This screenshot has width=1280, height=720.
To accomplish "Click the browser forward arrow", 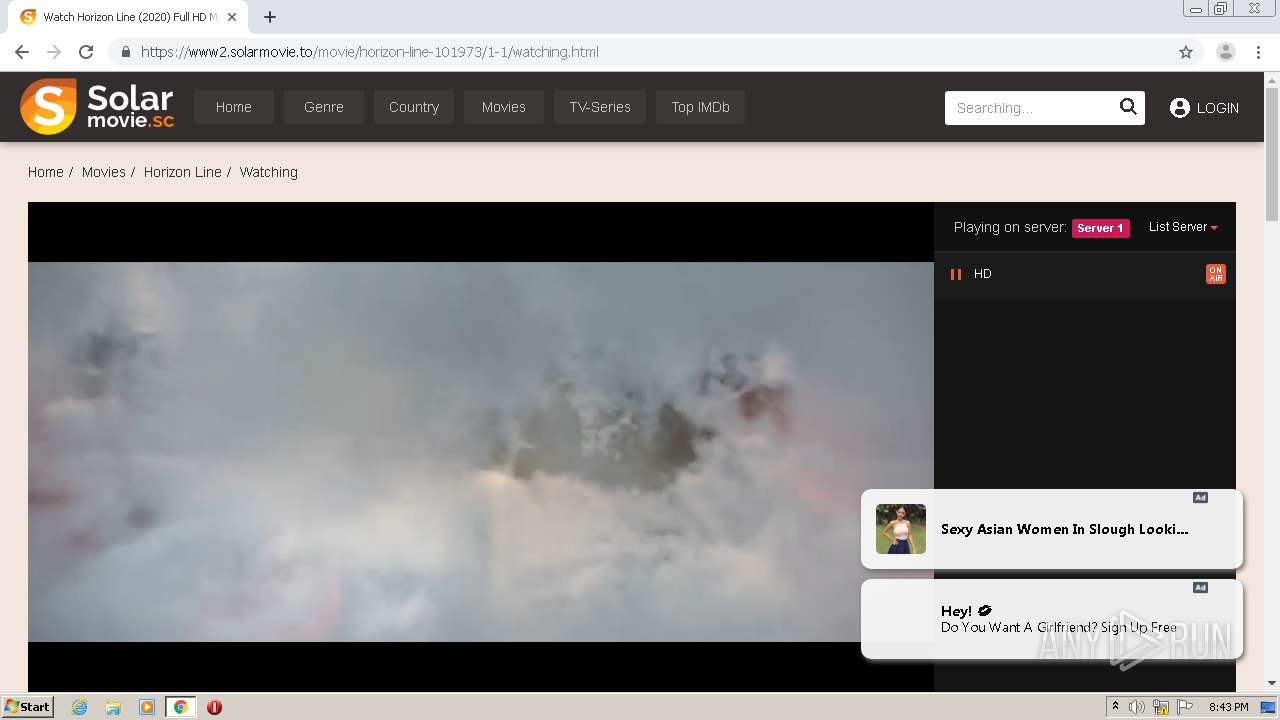I will coord(54,52).
